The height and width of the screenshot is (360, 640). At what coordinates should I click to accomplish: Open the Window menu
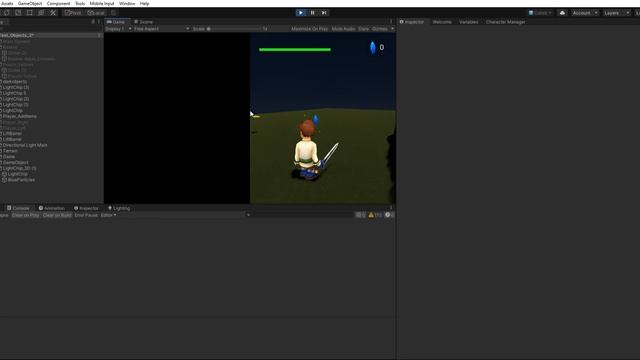pos(127,3)
